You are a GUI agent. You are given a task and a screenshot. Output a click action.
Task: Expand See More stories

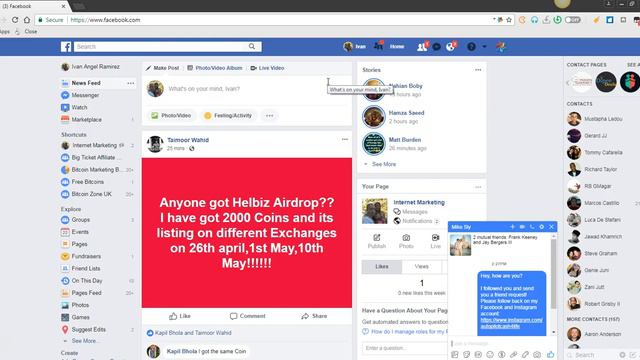click(x=384, y=164)
